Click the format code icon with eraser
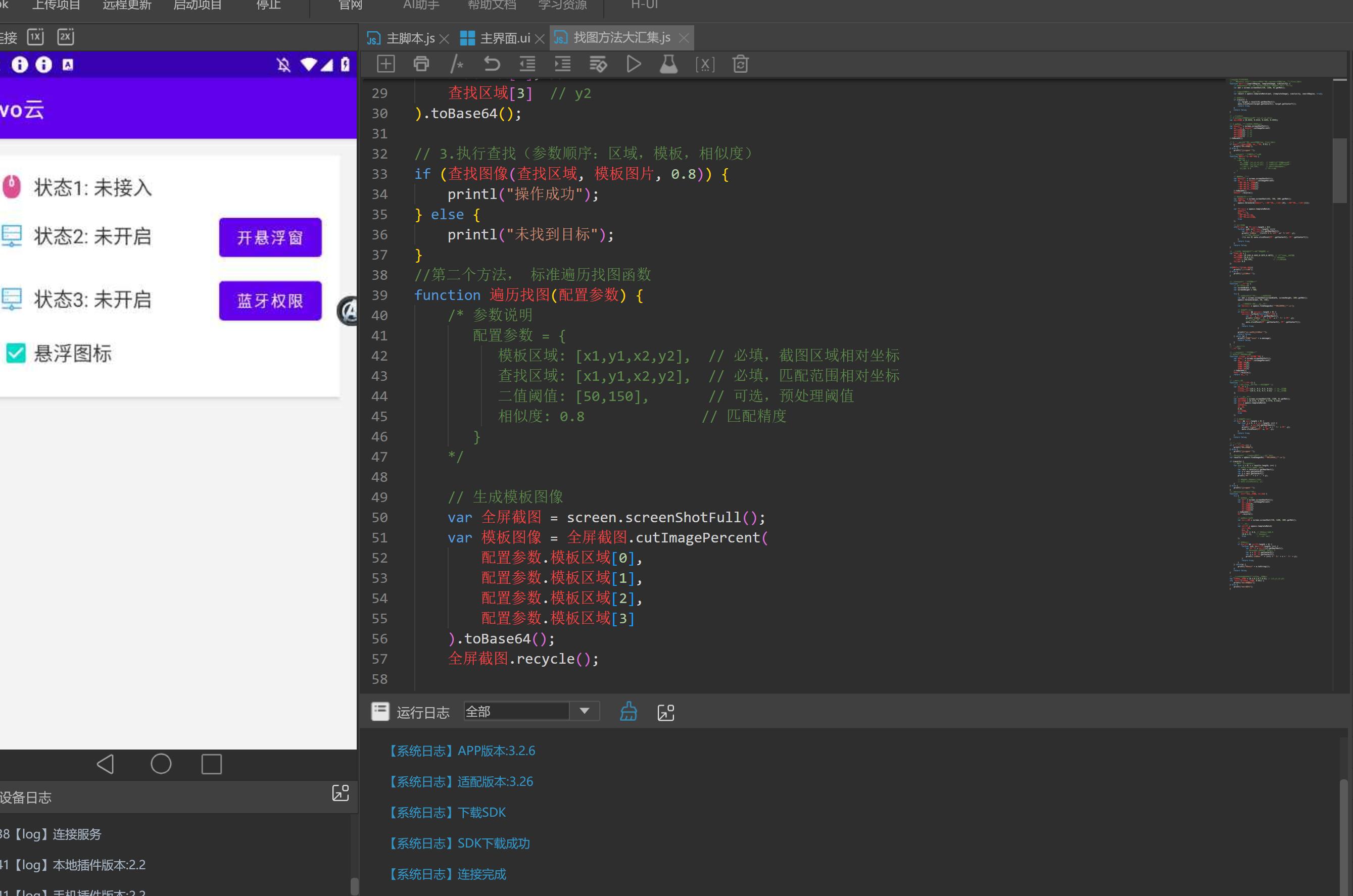 tap(598, 64)
